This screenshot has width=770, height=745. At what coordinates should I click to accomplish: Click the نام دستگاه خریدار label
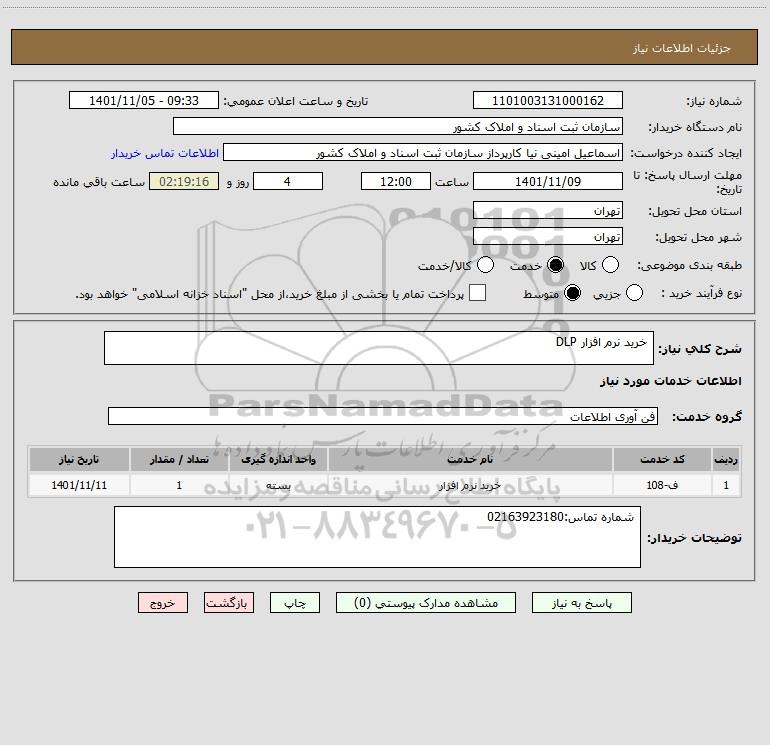point(695,127)
